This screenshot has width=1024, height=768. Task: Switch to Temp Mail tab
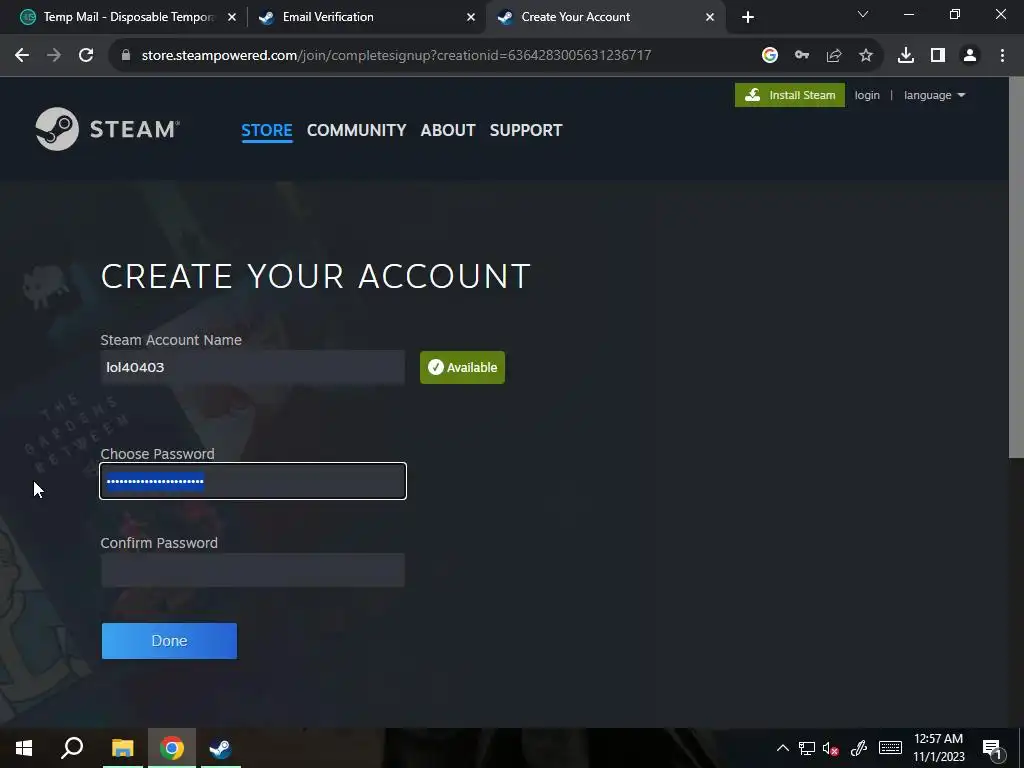pyautogui.click(x=128, y=17)
